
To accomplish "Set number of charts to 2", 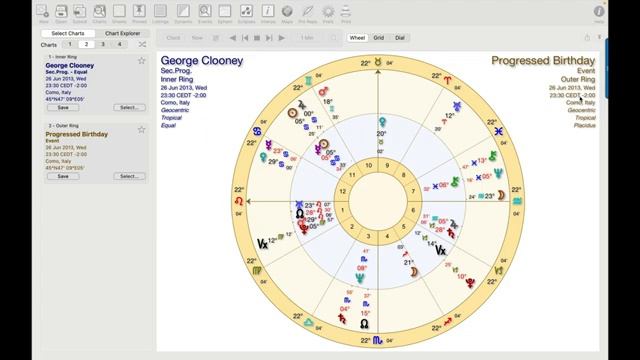I will point(86,44).
